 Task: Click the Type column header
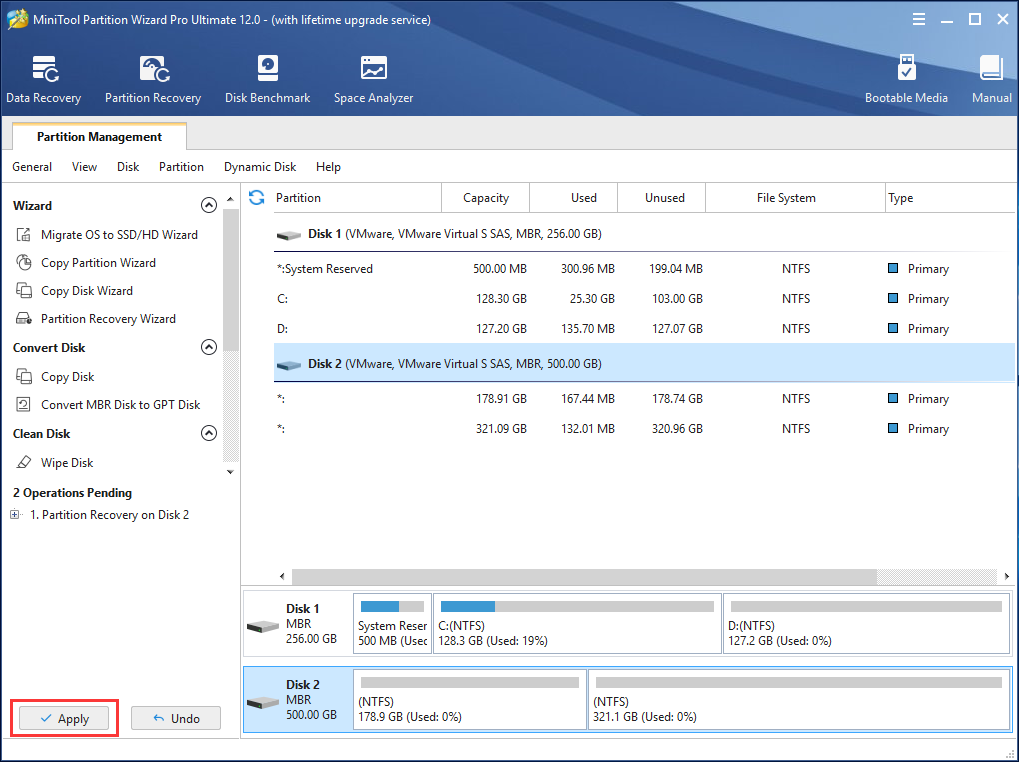click(950, 197)
